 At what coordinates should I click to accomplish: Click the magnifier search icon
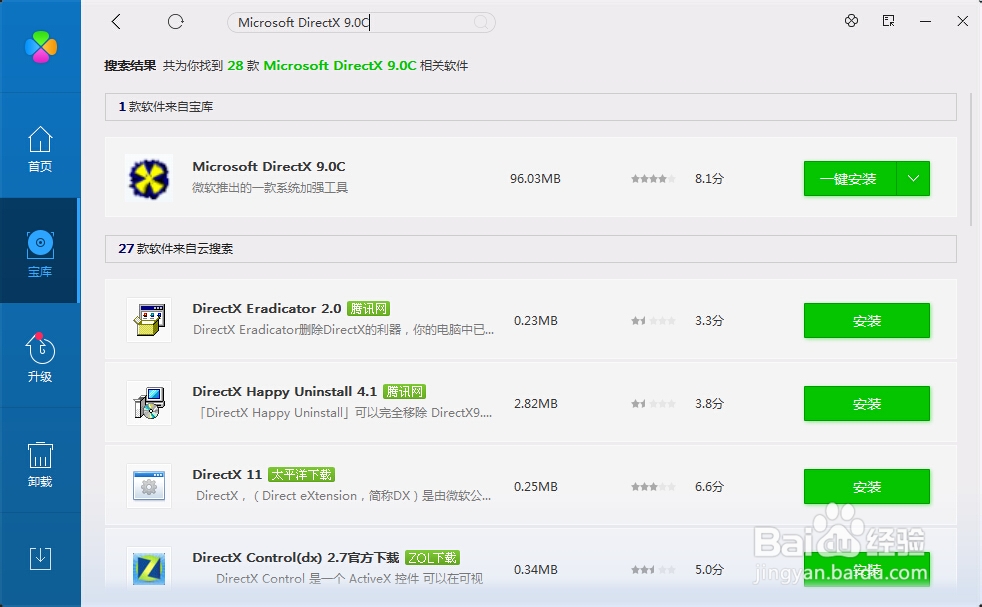tap(481, 23)
